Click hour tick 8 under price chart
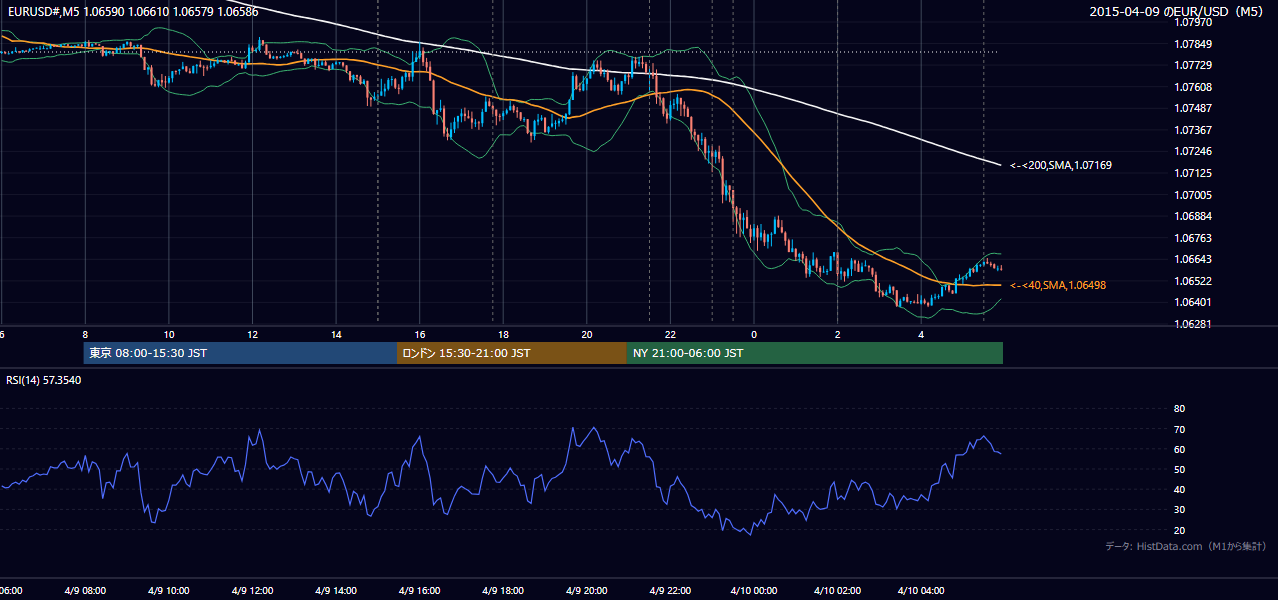Viewport: 1278px width, 600px height. [85, 334]
